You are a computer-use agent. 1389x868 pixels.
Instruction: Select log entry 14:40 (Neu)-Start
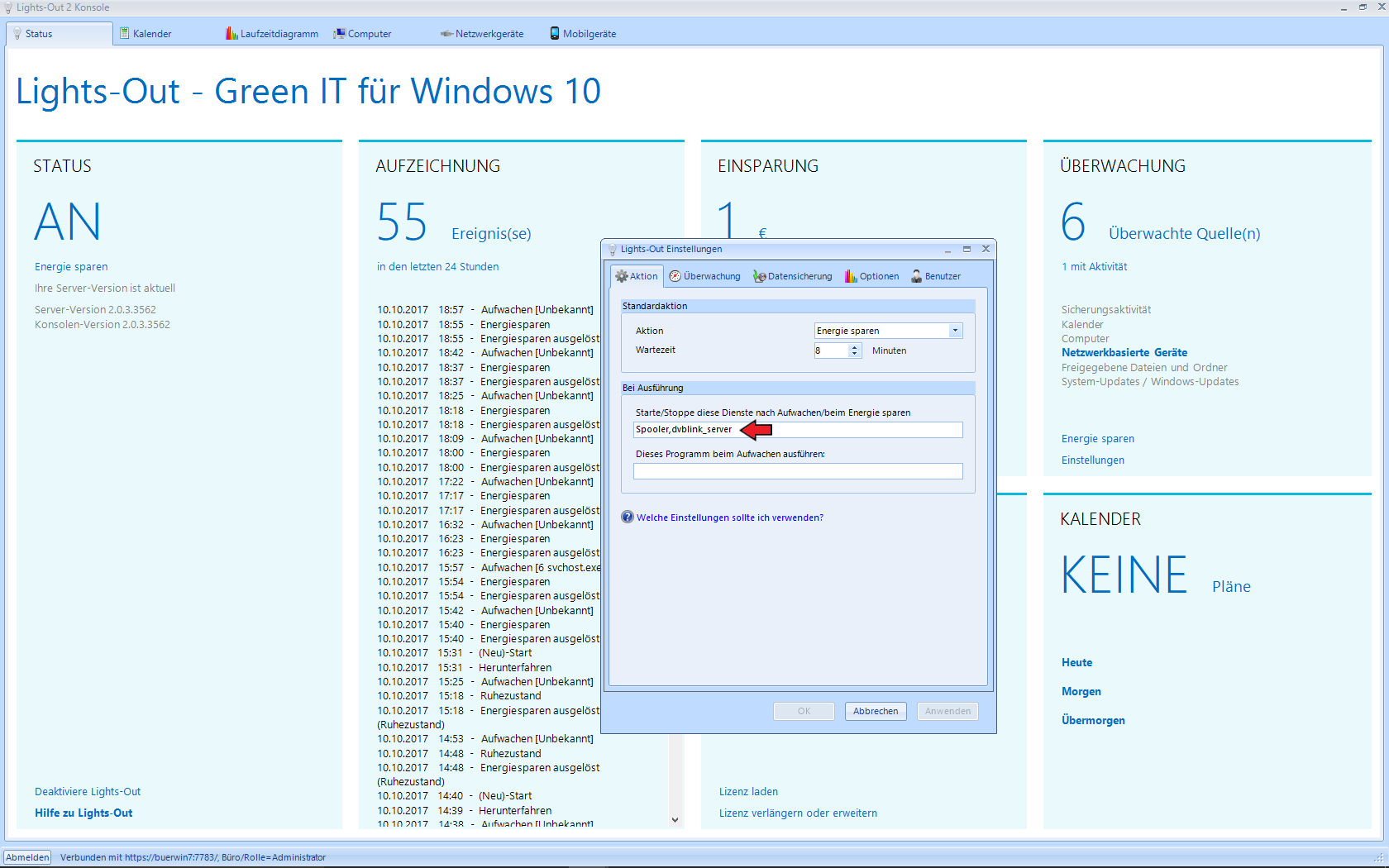[x=455, y=796]
